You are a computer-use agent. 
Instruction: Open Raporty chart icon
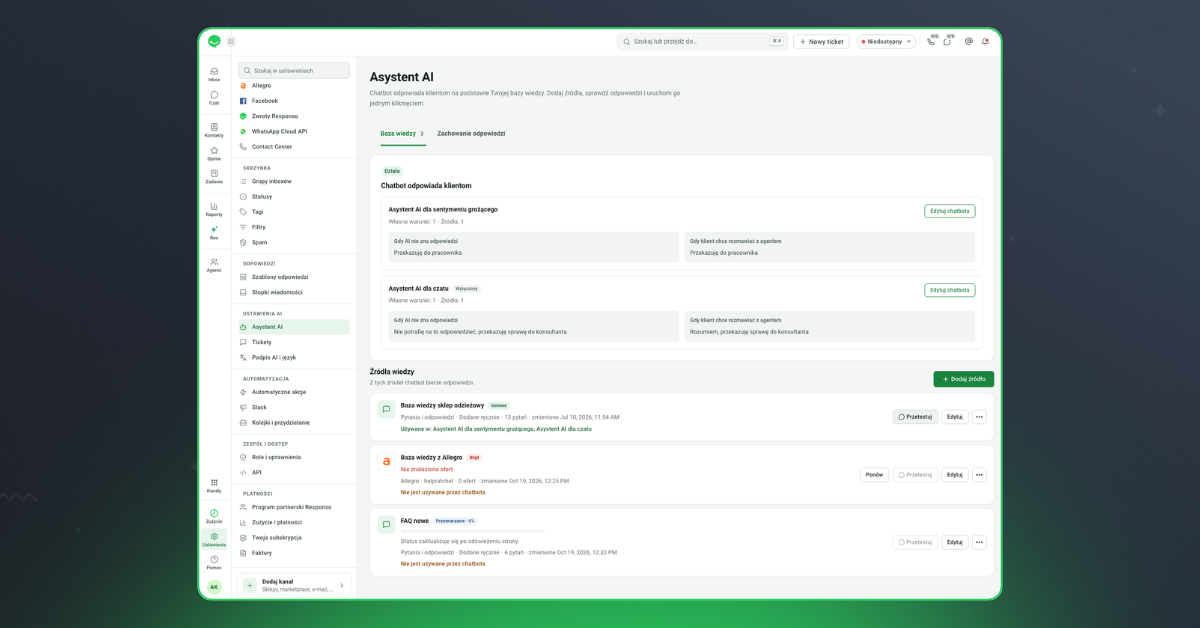(x=214, y=209)
